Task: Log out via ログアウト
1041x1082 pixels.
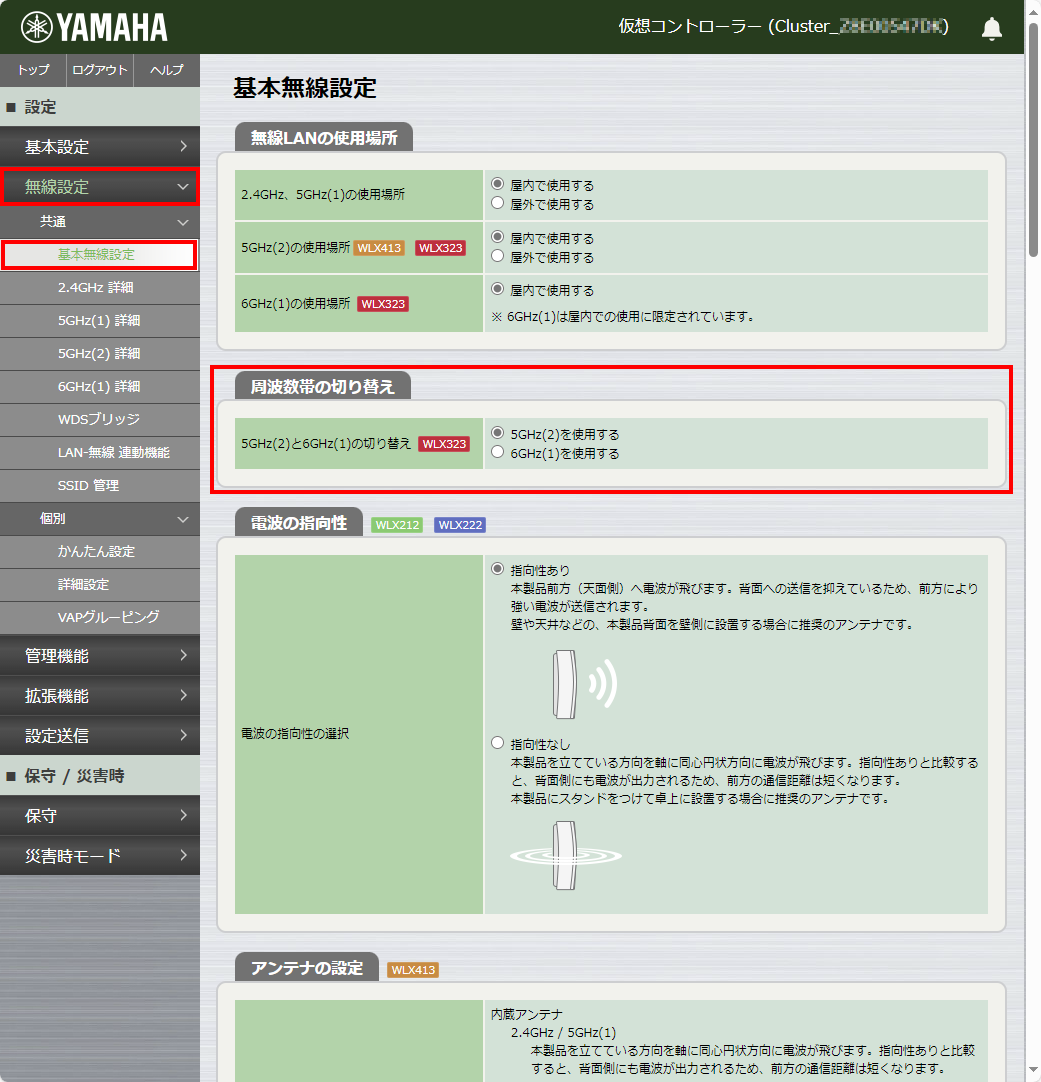Action: coord(99,70)
